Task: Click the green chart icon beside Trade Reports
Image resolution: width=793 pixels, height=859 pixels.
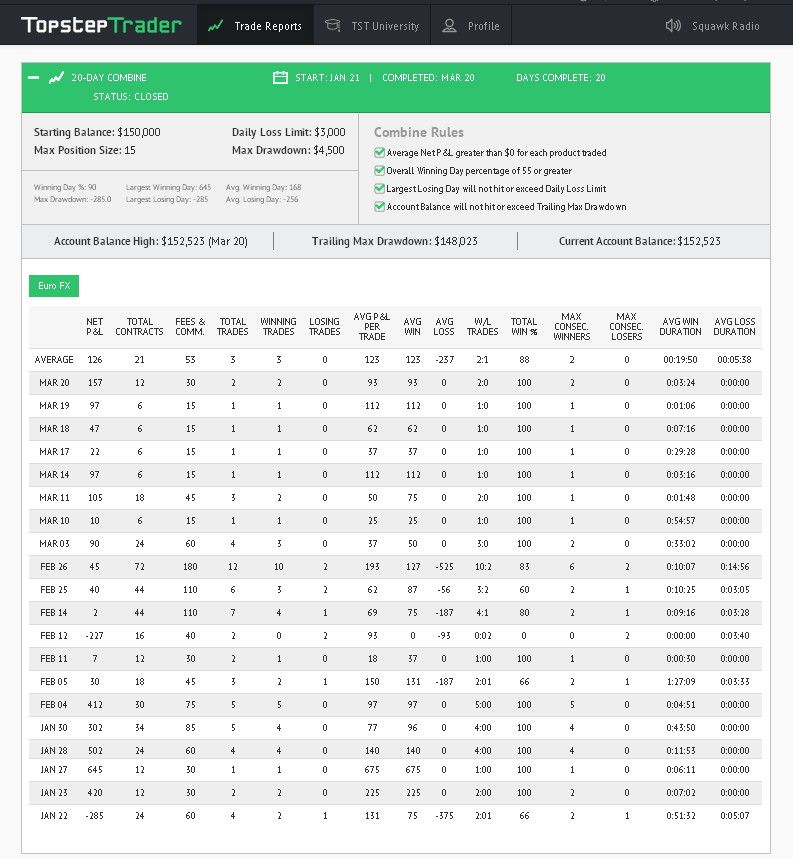Action: 215,26
